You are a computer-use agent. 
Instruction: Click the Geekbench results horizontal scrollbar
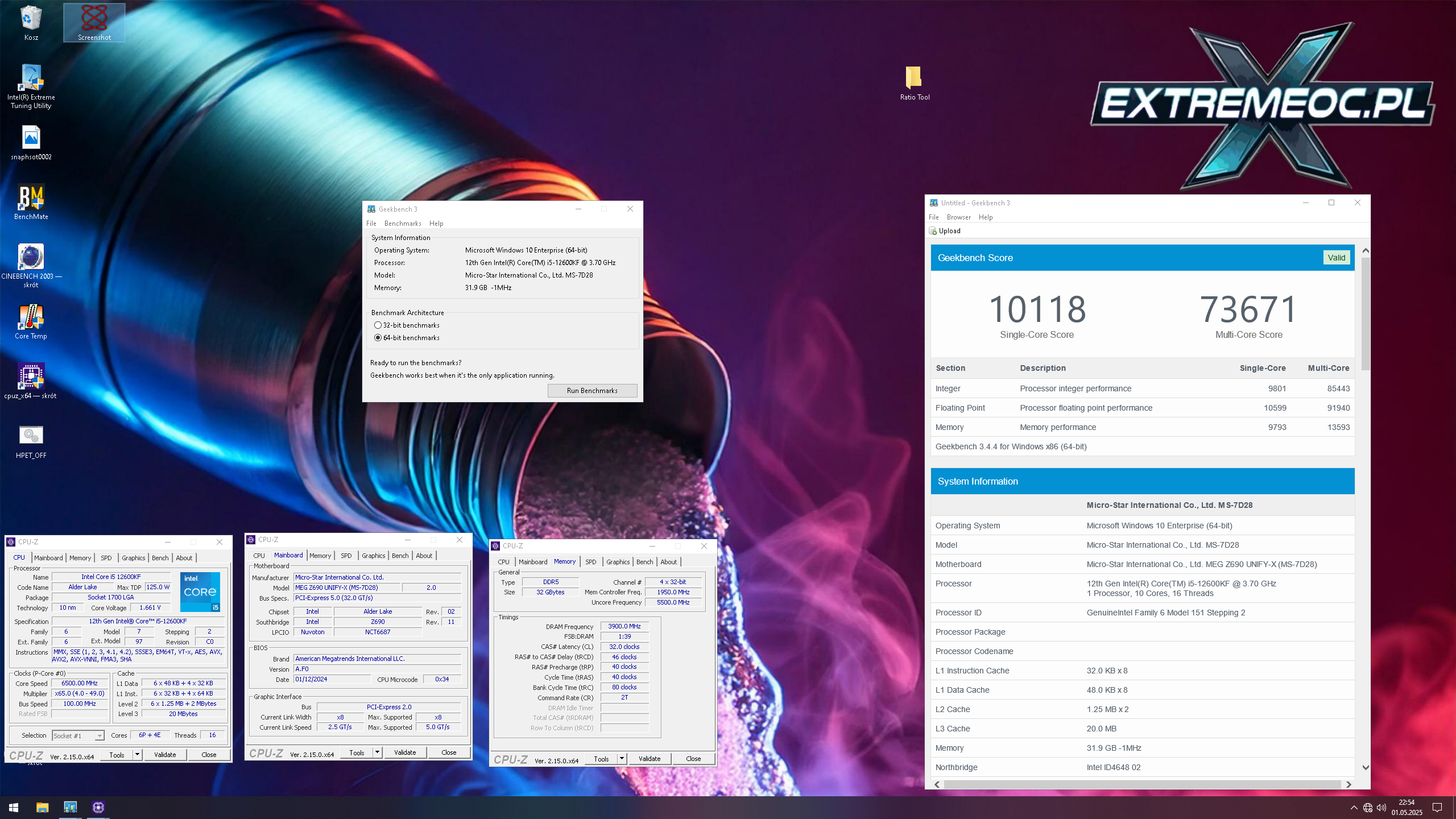tap(1143, 784)
